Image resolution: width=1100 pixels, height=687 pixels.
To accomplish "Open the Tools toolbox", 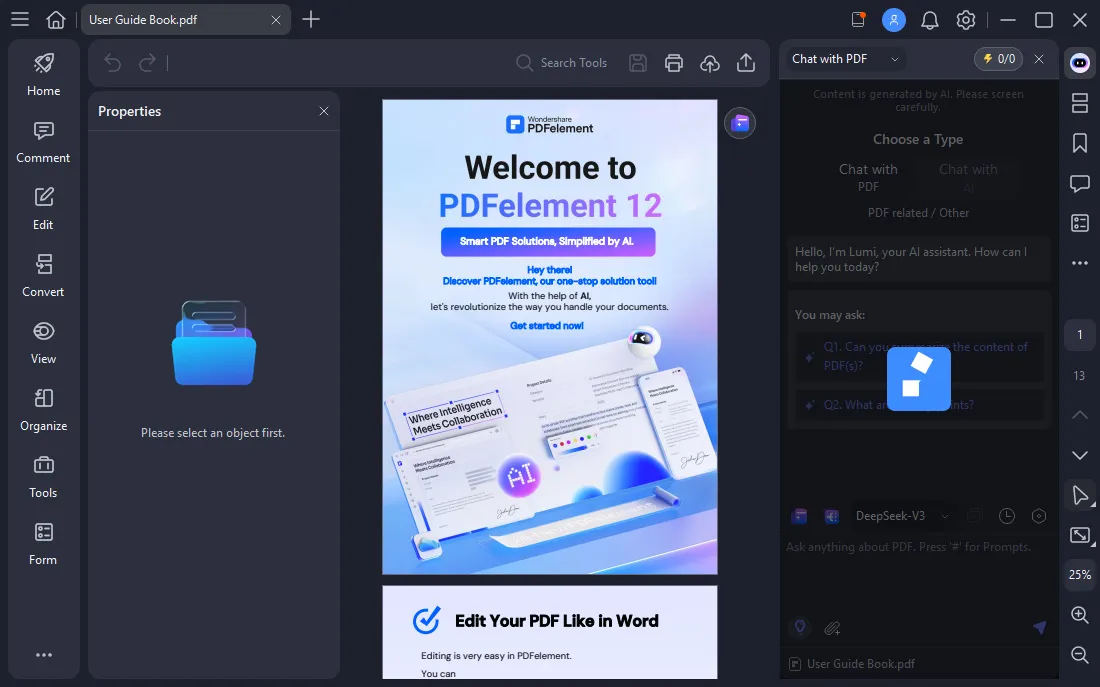I will tap(43, 477).
